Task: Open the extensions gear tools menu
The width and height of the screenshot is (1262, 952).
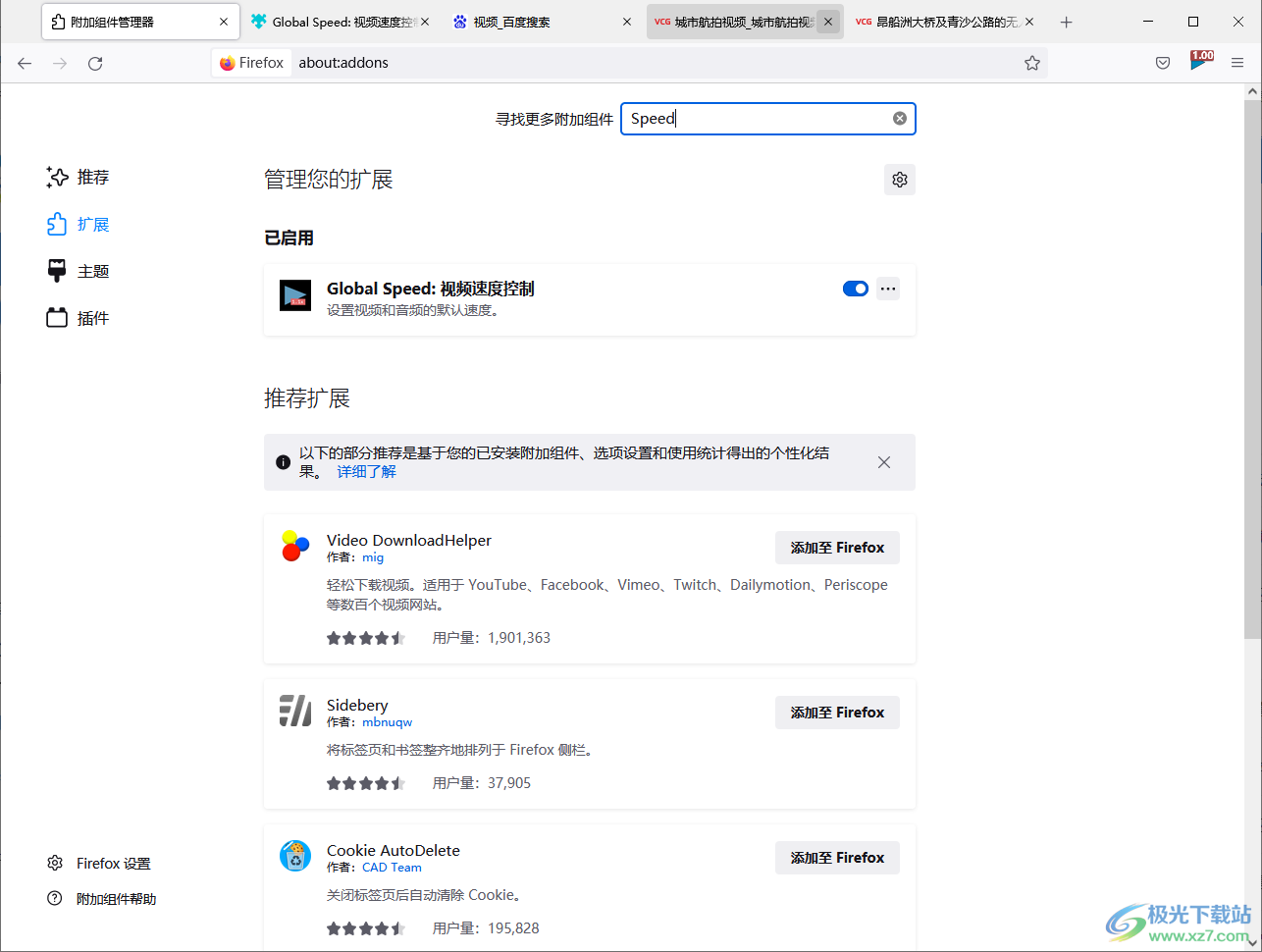Action: [x=900, y=180]
